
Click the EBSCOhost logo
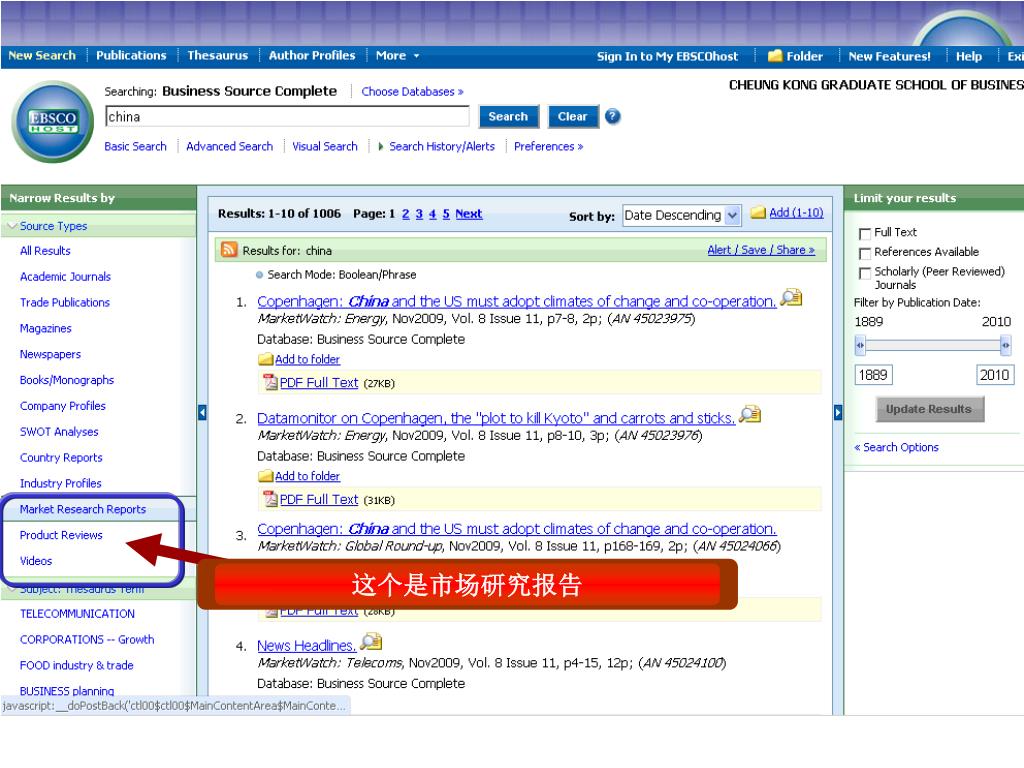point(53,121)
